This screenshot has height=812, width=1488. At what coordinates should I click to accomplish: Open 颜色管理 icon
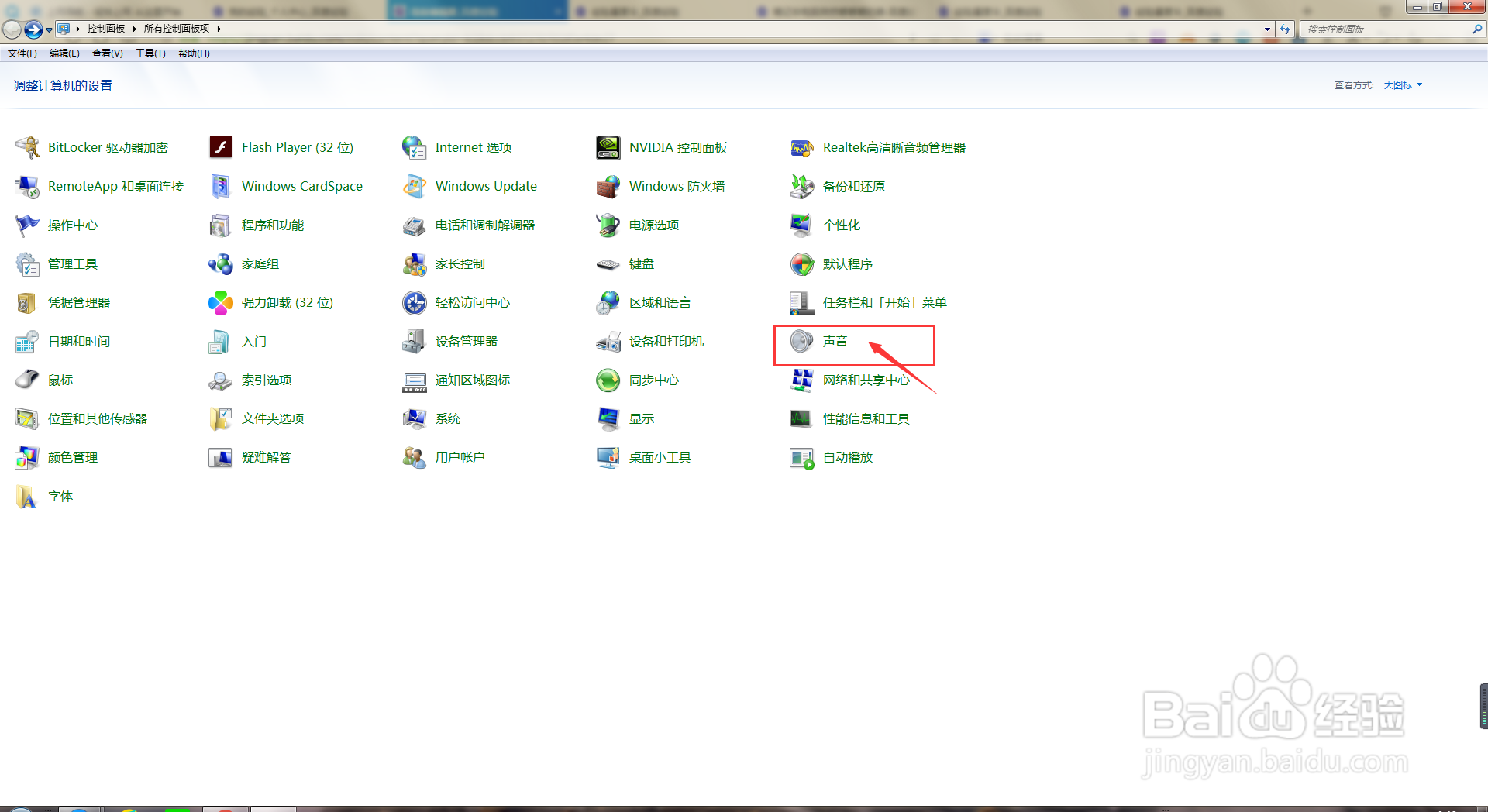pos(27,457)
